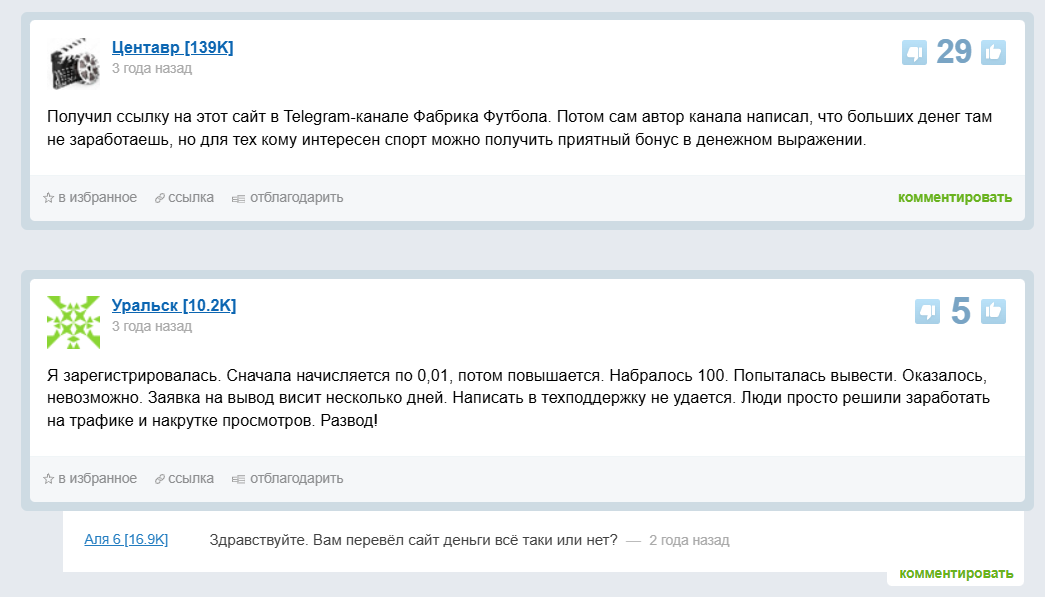Click отблагодарить under Уральск's review
This screenshot has height=597, width=1045.
click(x=288, y=479)
